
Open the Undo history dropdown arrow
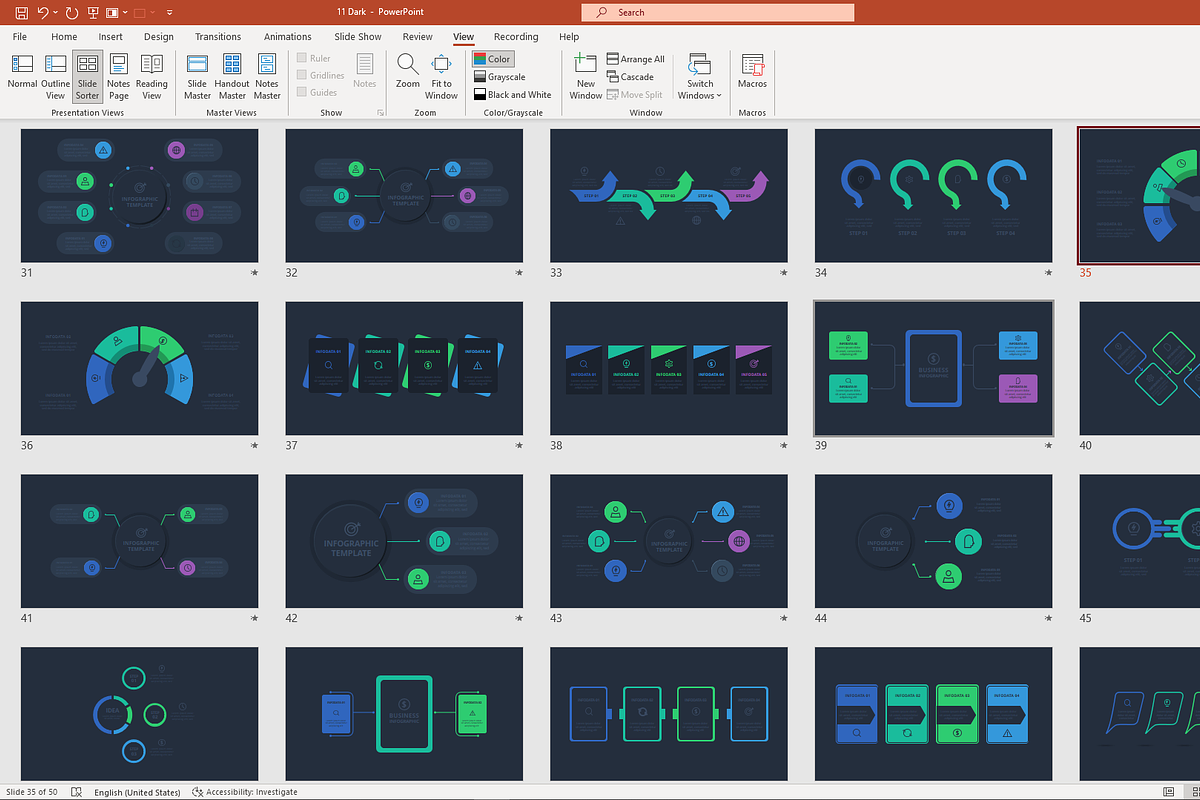55,13
